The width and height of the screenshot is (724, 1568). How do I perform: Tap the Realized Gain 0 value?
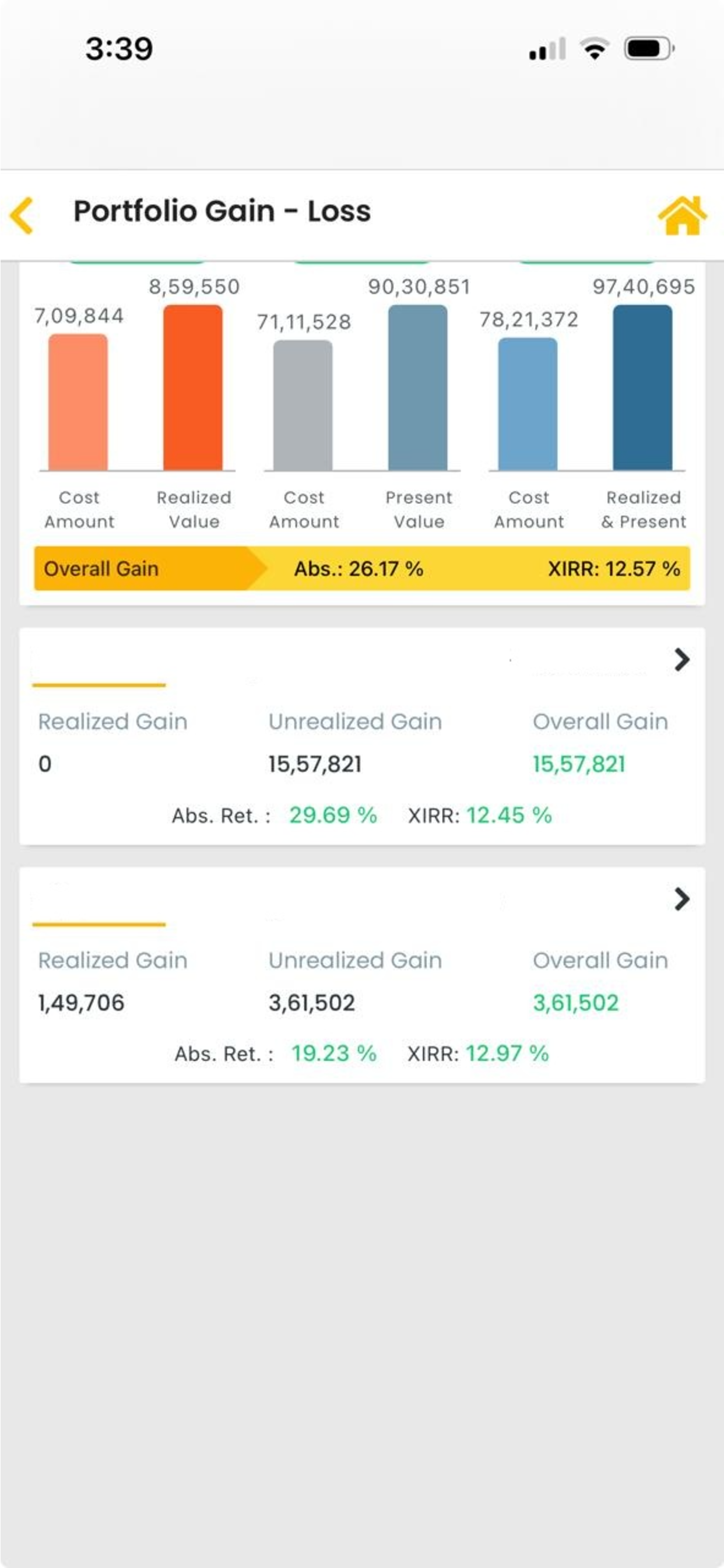pos(45,764)
